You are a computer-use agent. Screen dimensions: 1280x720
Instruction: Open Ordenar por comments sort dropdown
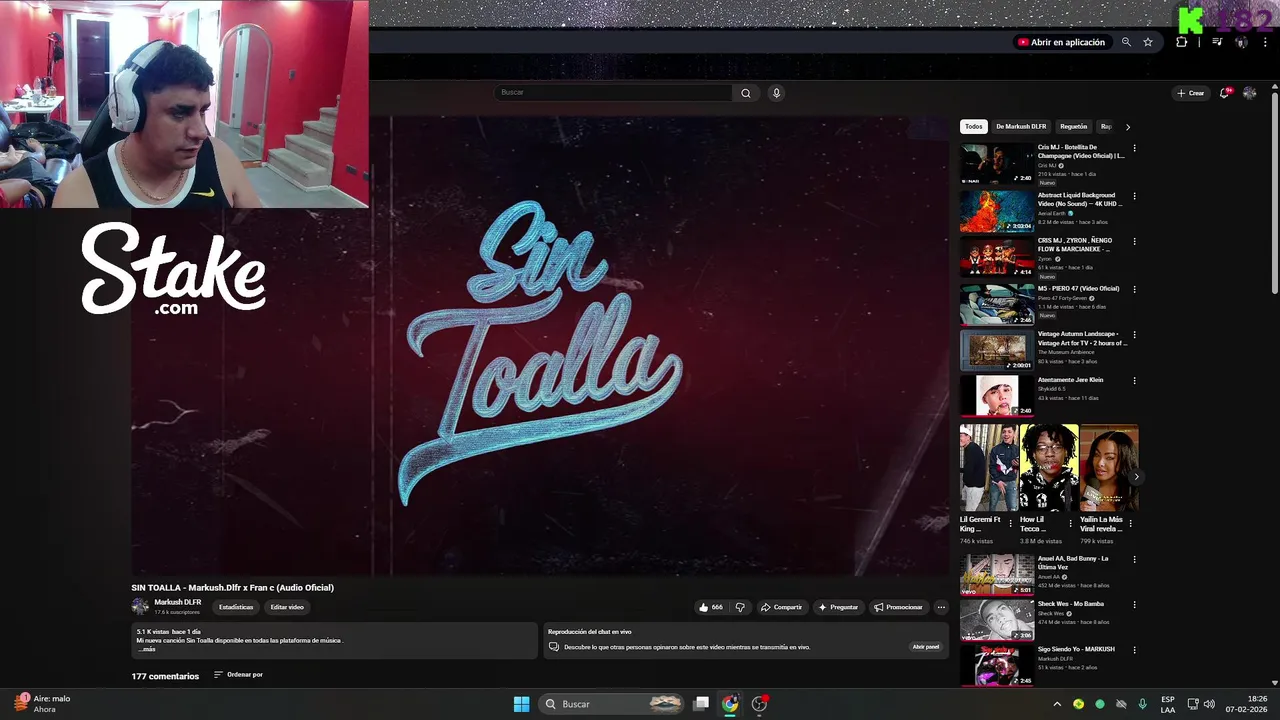238,675
